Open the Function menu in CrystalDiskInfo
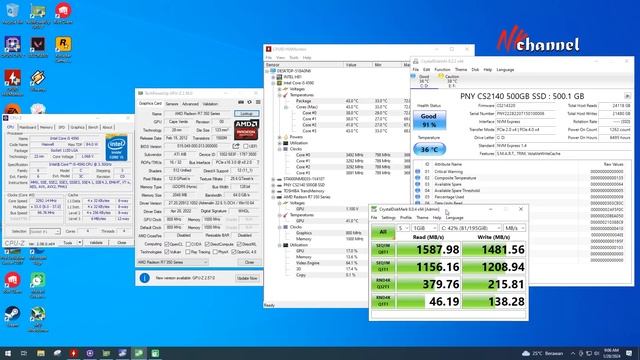 (x=442, y=70)
